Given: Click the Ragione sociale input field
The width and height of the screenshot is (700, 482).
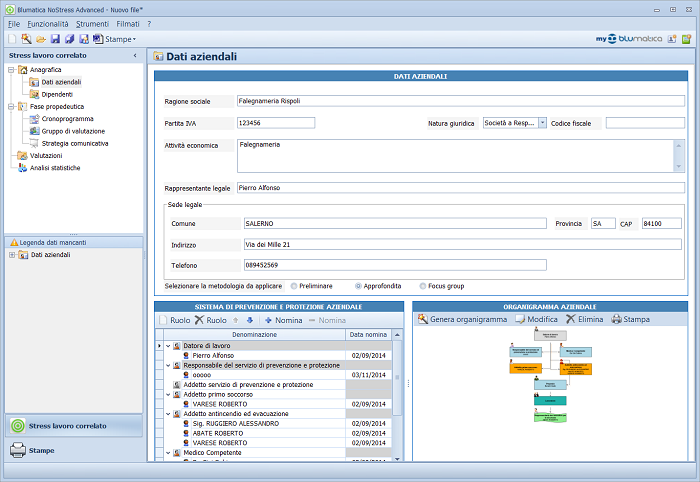Looking at the screenshot, I should pos(460,101).
